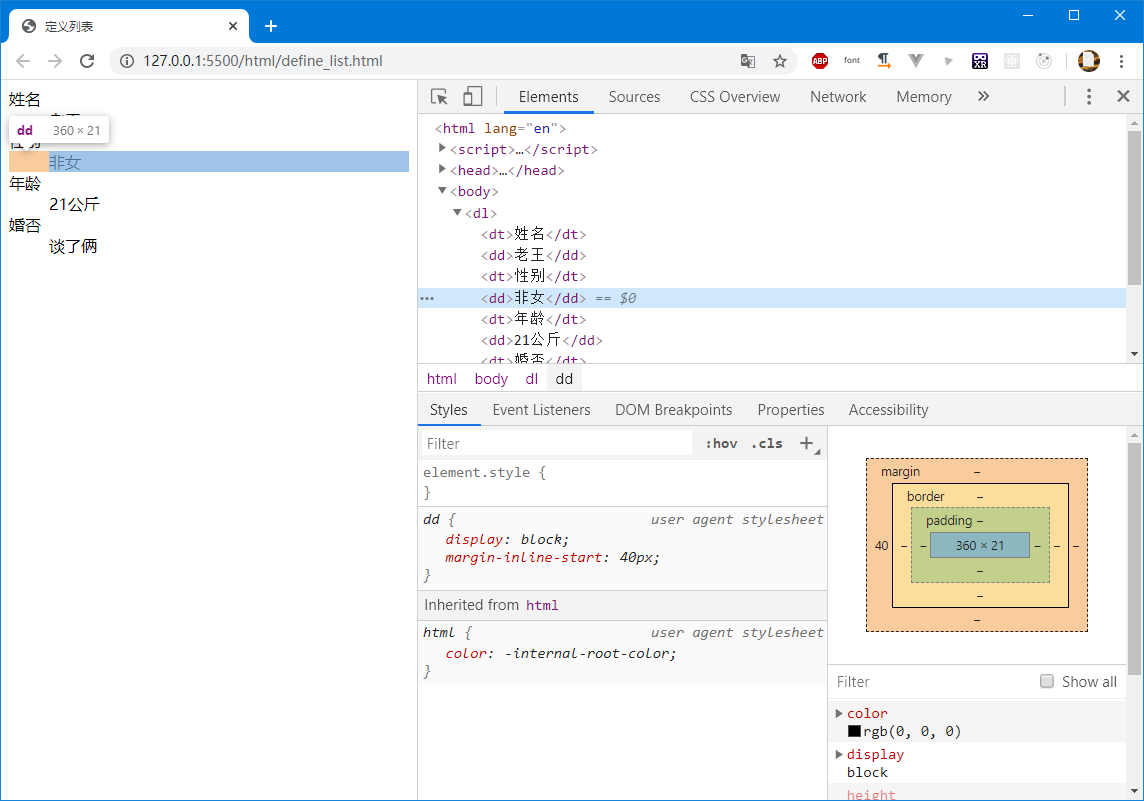The height and width of the screenshot is (801, 1144).
Task: Collapse the dl node
Action: (x=457, y=212)
